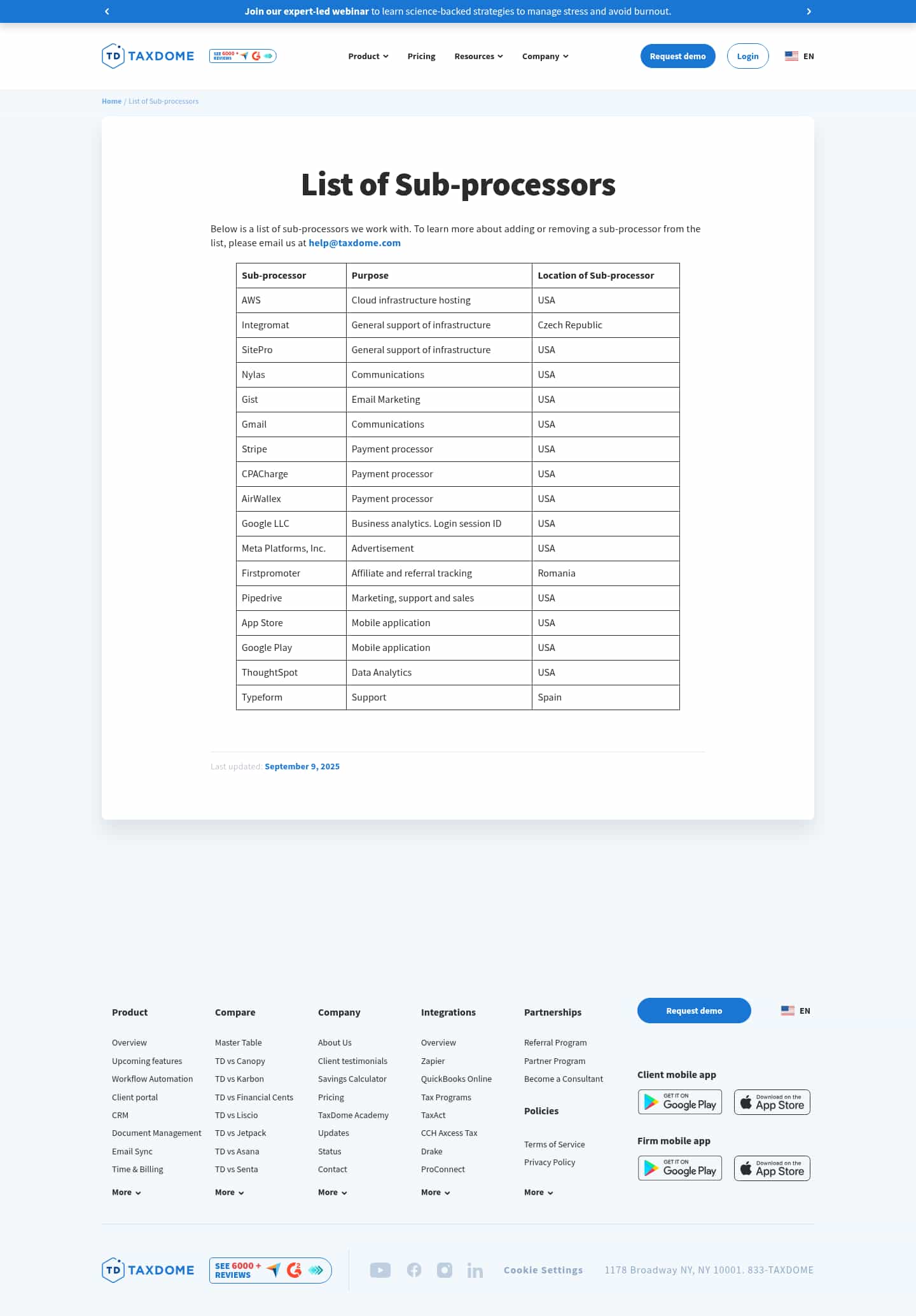Screen dimensions: 916x1316
Task: Show next announcement banner arrow
Action: [x=808, y=11]
